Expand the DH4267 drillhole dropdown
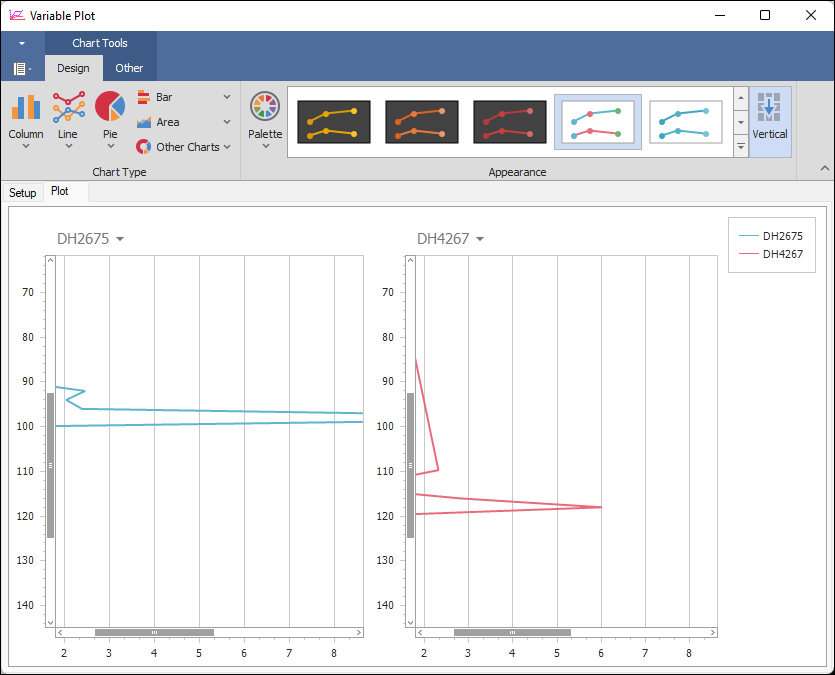The height and width of the screenshot is (675, 835). [x=480, y=239]
